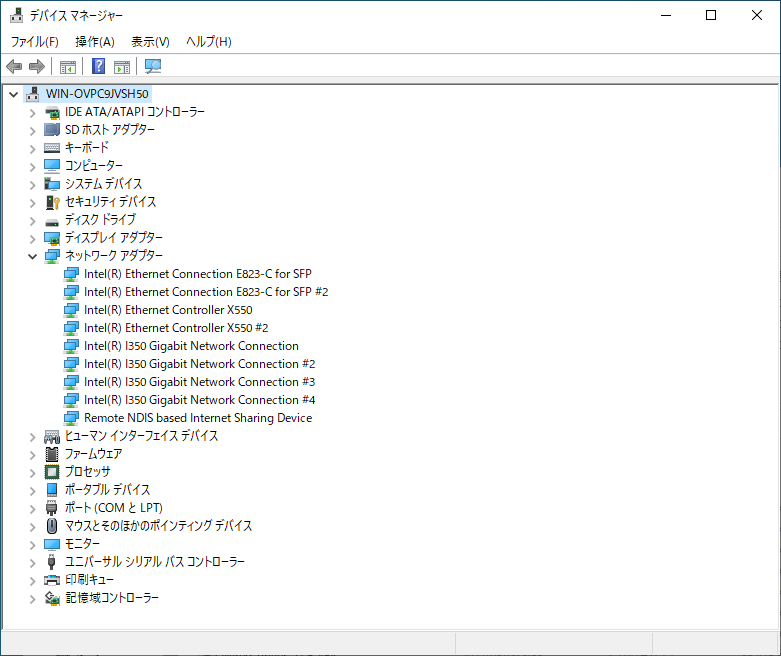Click the mouse icon for マウスとそのほかのポインティング デバイス
This screenshot has height=656, width=781.
click(52, 525)
